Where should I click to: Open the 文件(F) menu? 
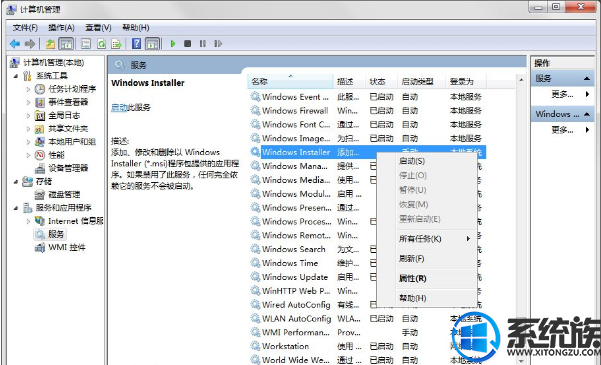click(25, 28)
